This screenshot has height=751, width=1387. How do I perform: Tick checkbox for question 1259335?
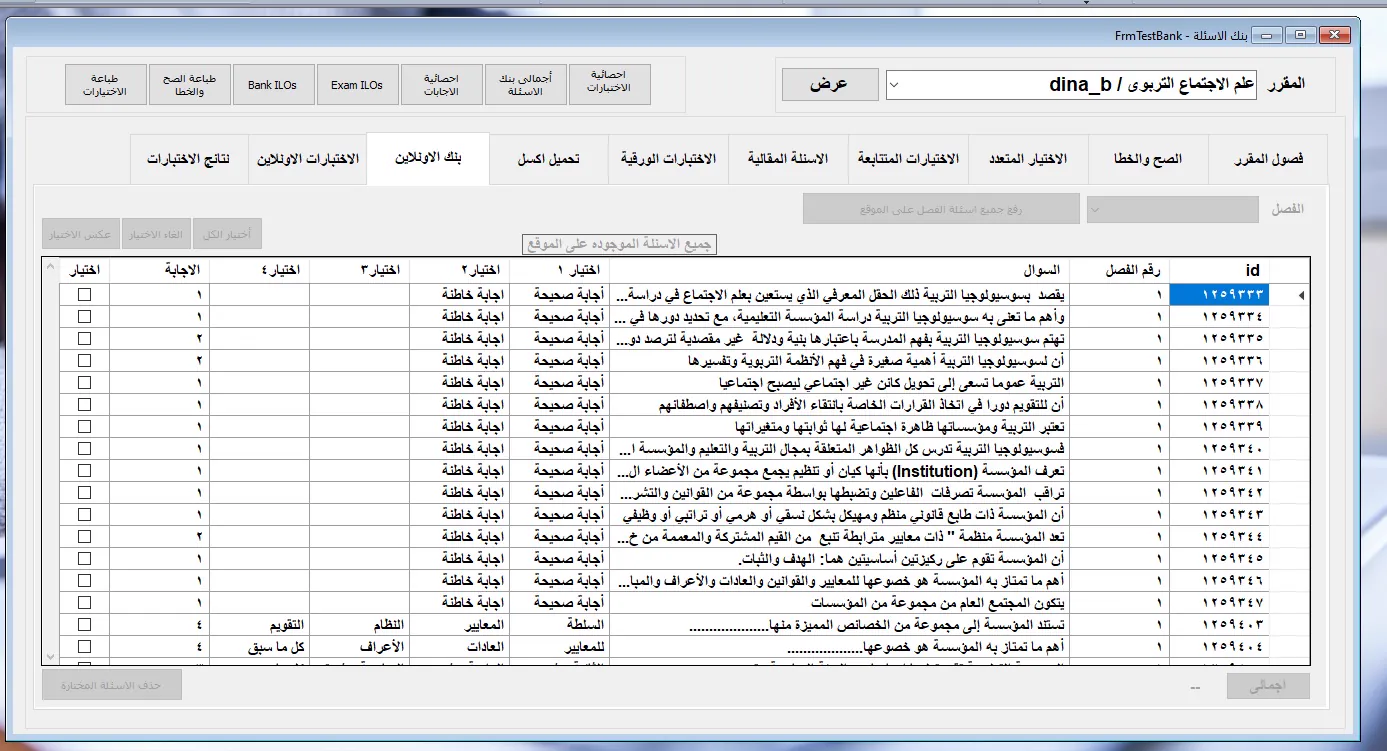click(84, 339)
